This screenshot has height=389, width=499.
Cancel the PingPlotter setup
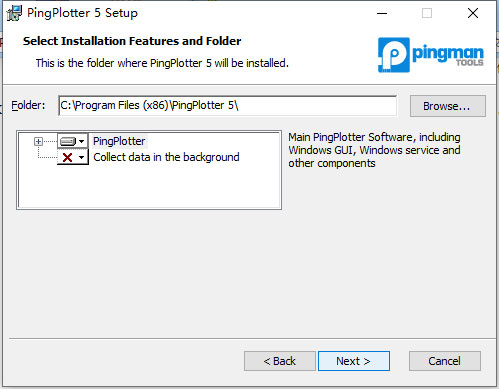tap(445, 361)
